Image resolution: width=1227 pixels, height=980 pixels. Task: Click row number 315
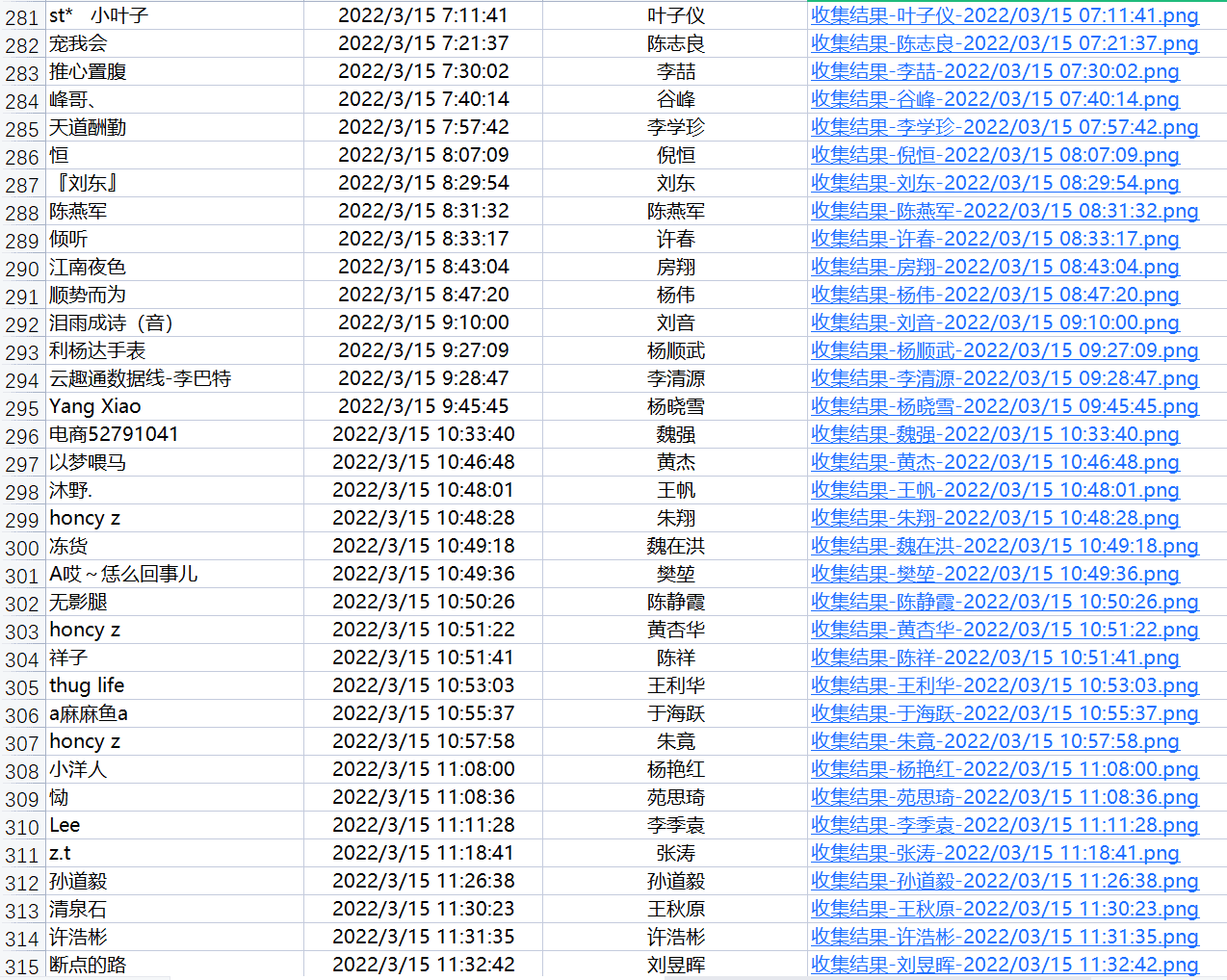[22, 967]
